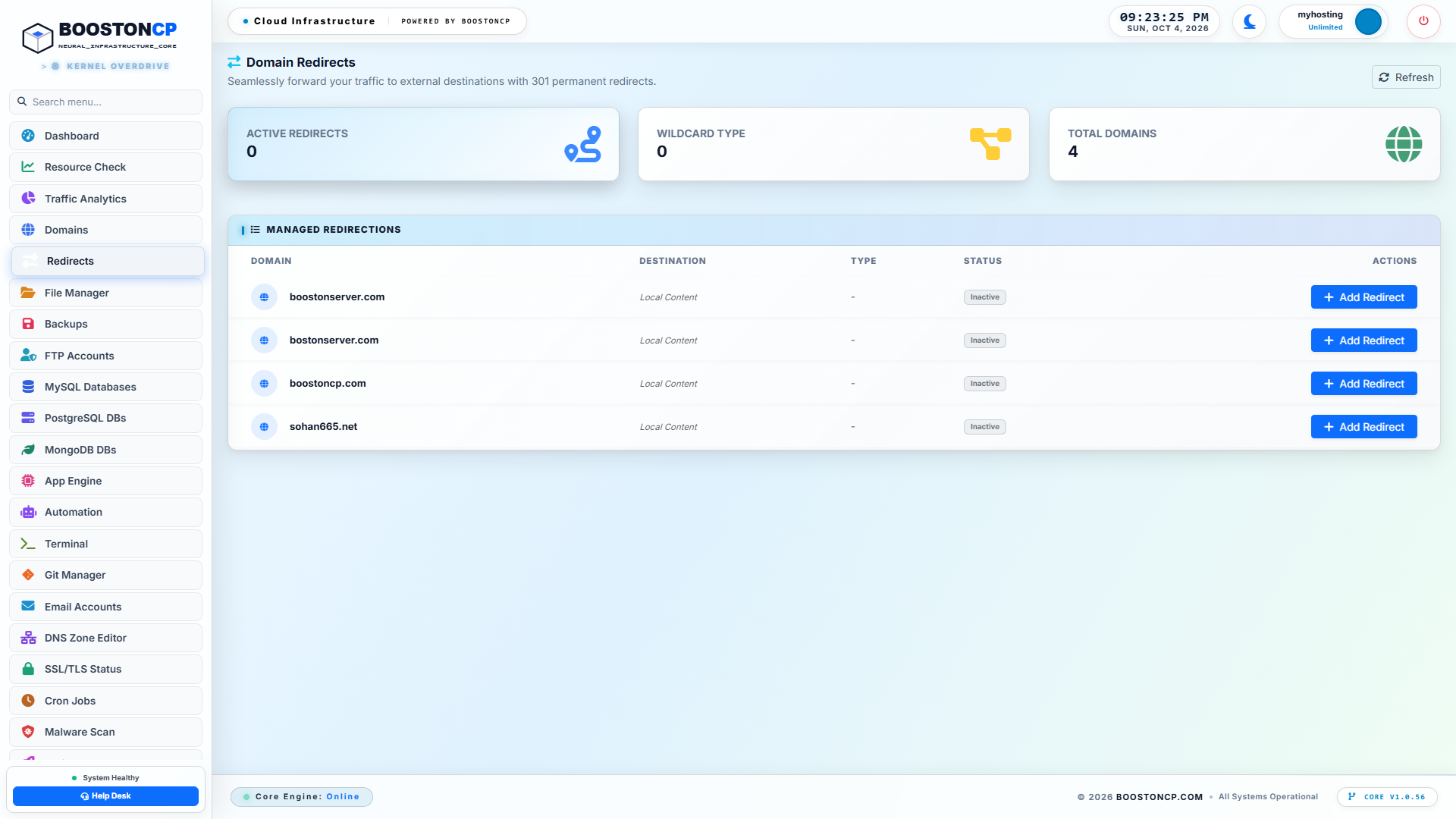Click the Search menu input field
Screen dimensions: 1456x819
pyautogui.click(x=106, y=102)
